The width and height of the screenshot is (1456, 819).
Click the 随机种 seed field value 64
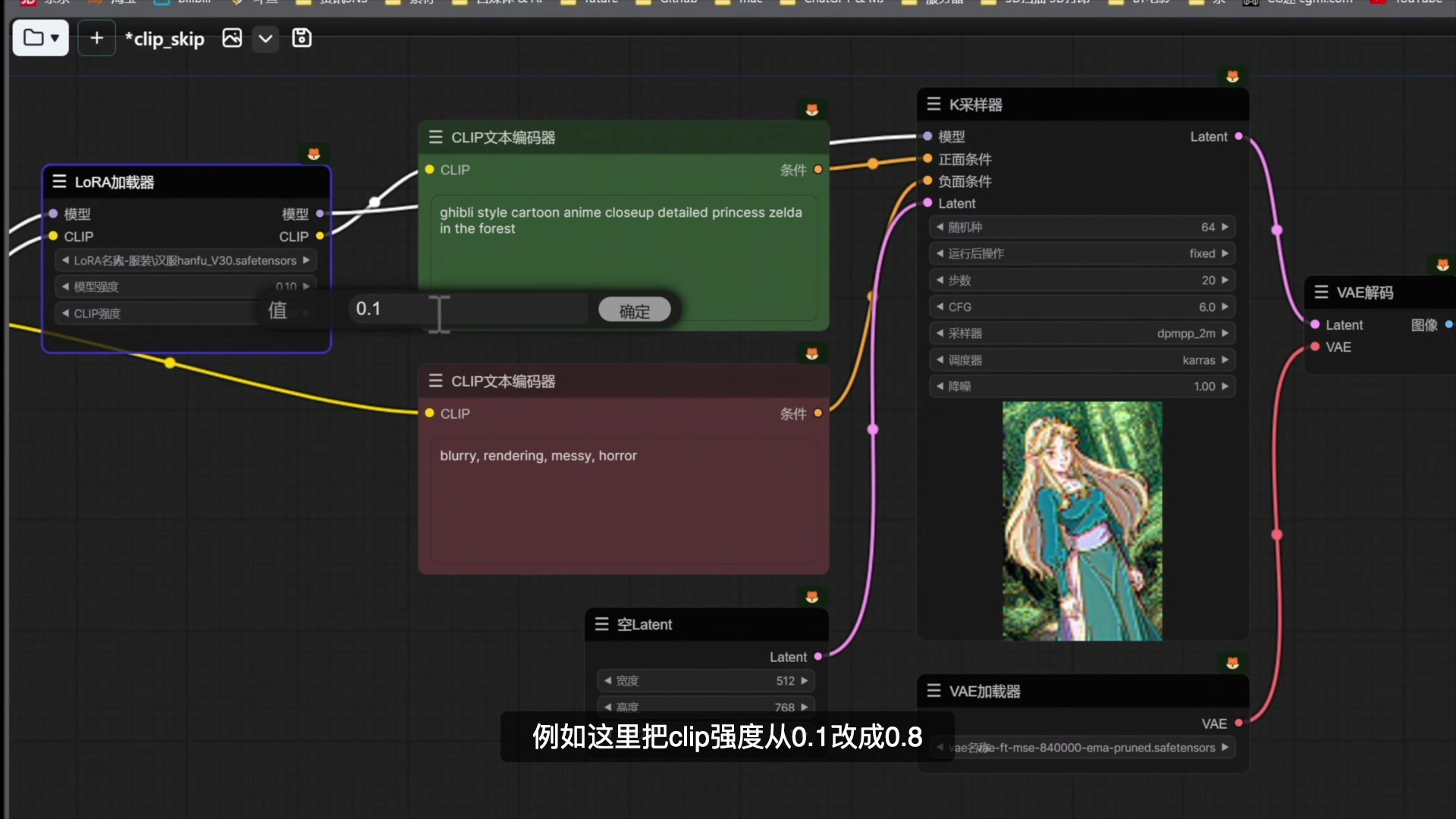click(x=1082, y=227)
